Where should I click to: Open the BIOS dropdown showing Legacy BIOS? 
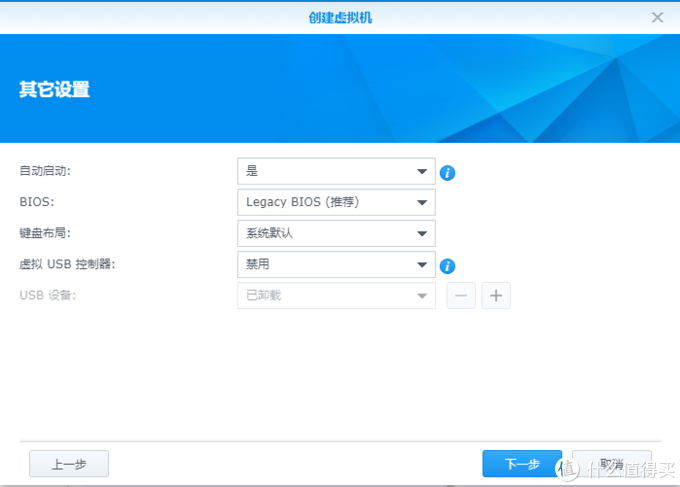336,202
